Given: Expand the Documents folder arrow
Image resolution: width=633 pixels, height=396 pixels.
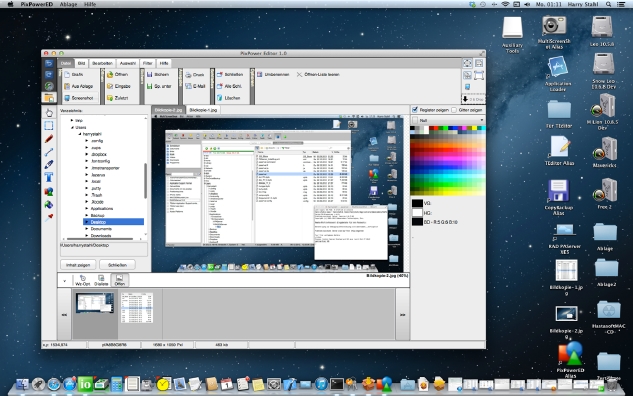Looking at the screenshot, I should point(87,229).
